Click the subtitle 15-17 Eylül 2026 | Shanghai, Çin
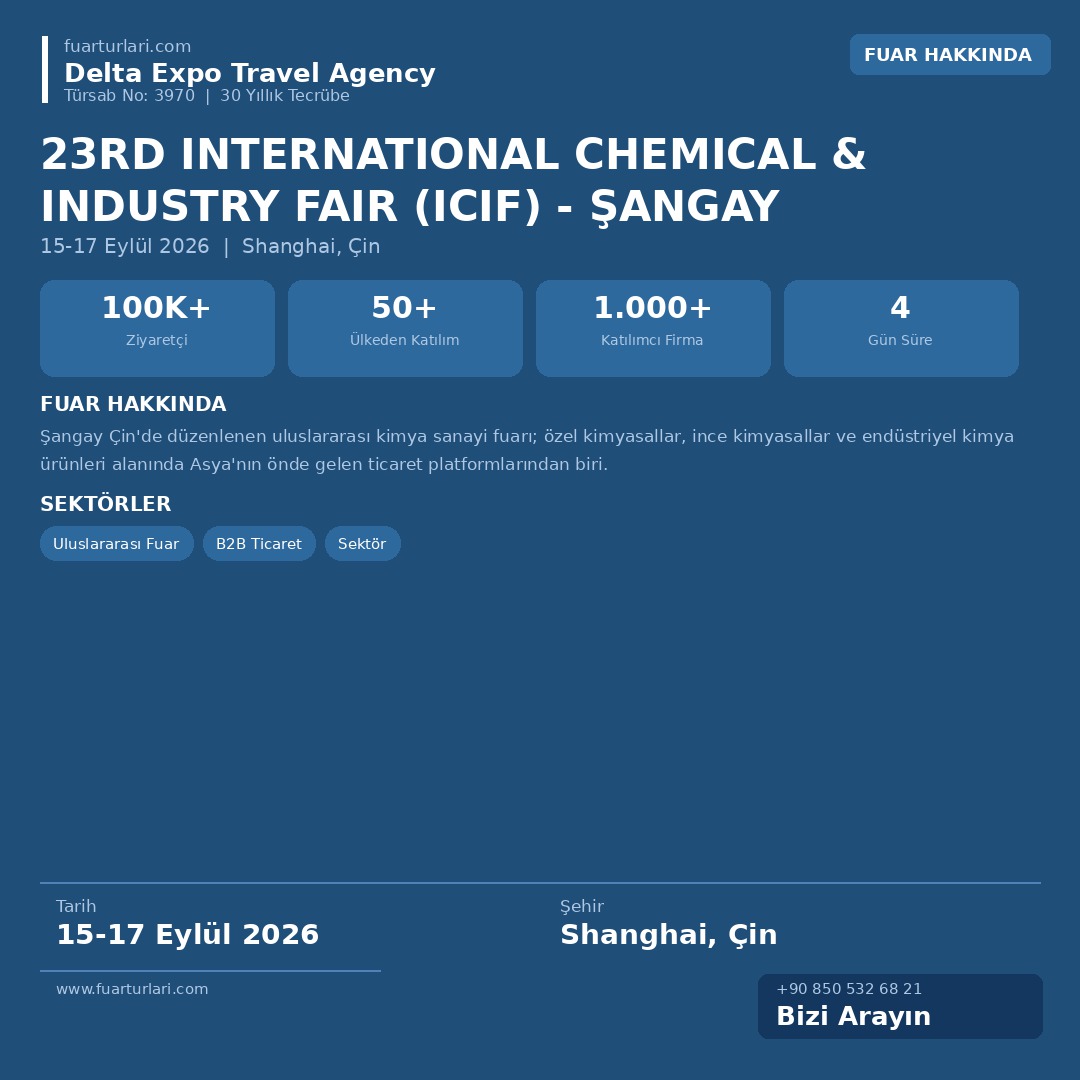Viewport: 1080px width, 1080px height. click(210, 247)
